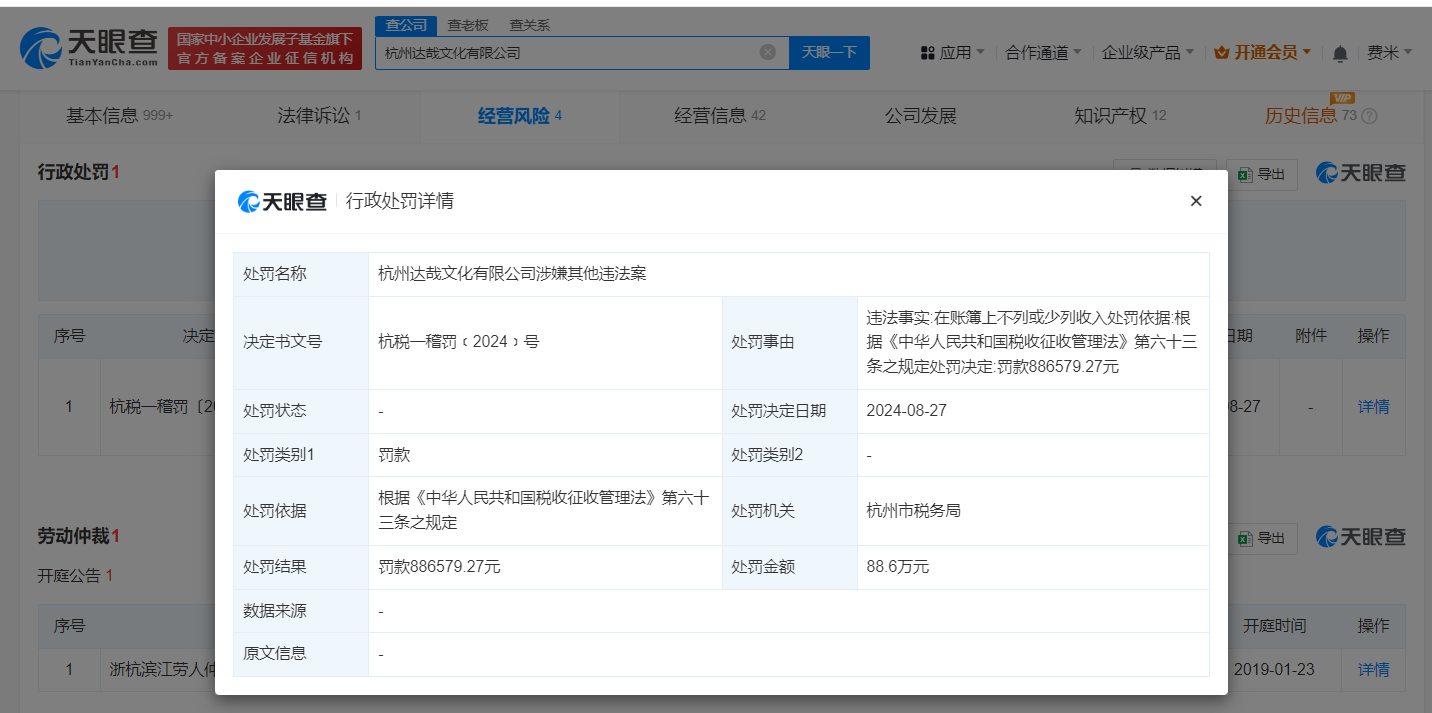Click the 天眼查 logo inside the modal header

(283, 200)
